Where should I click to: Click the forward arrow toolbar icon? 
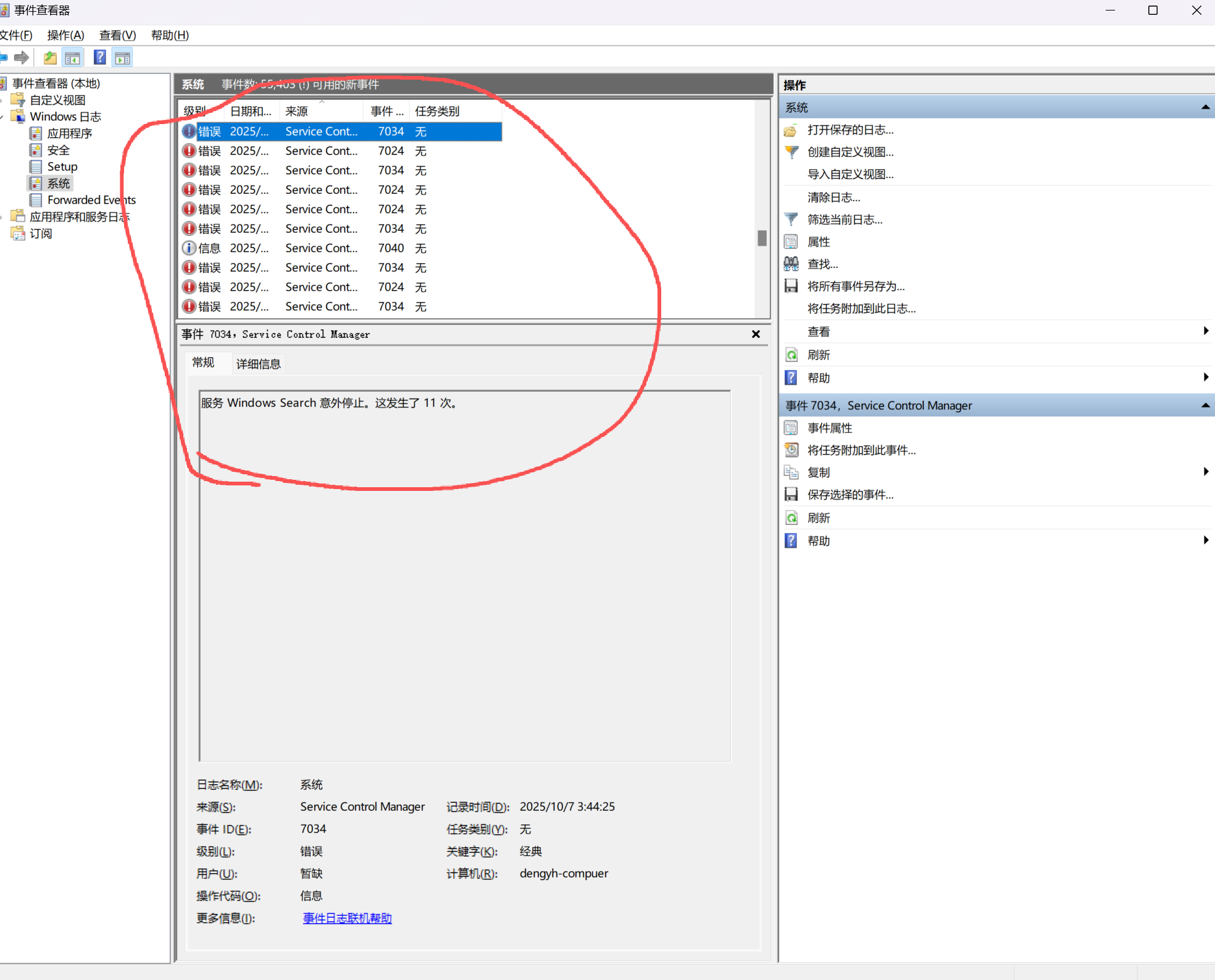tap(22, 57)
